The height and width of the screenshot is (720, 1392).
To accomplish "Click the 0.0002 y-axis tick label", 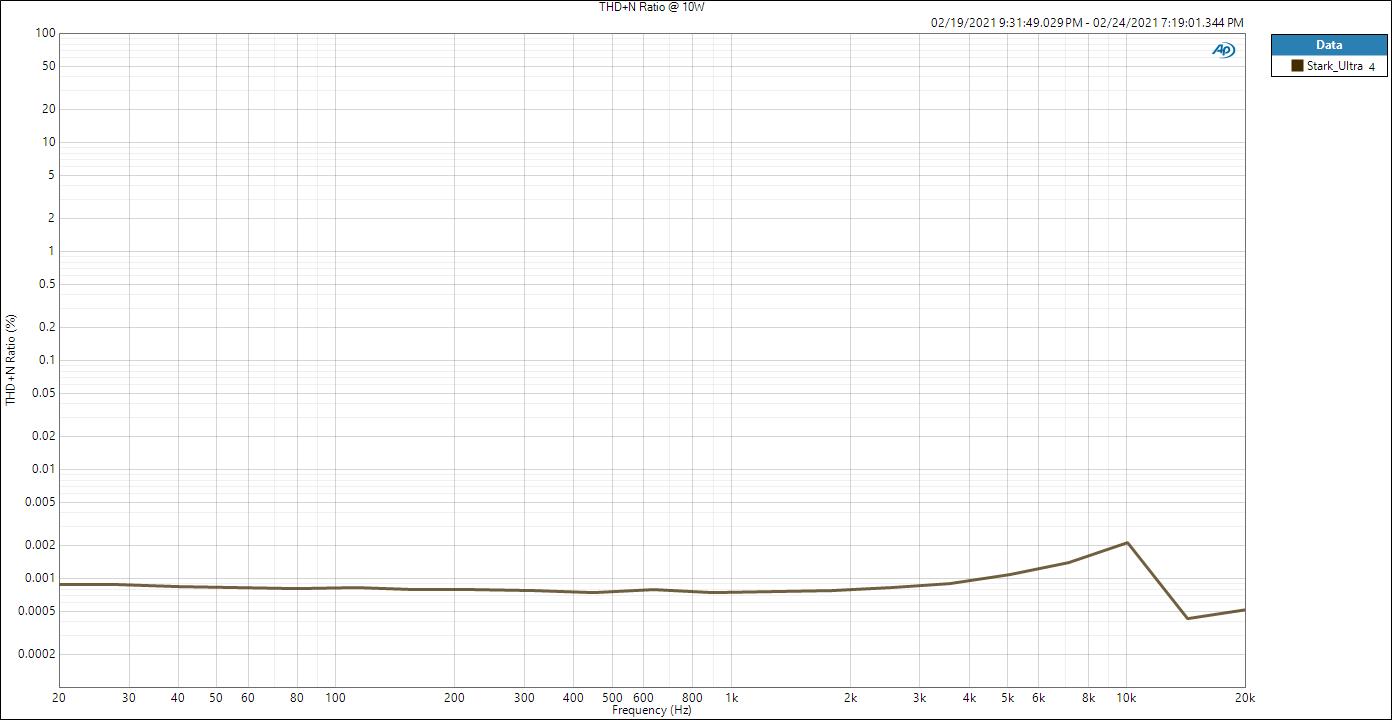I will pos(36,654).
